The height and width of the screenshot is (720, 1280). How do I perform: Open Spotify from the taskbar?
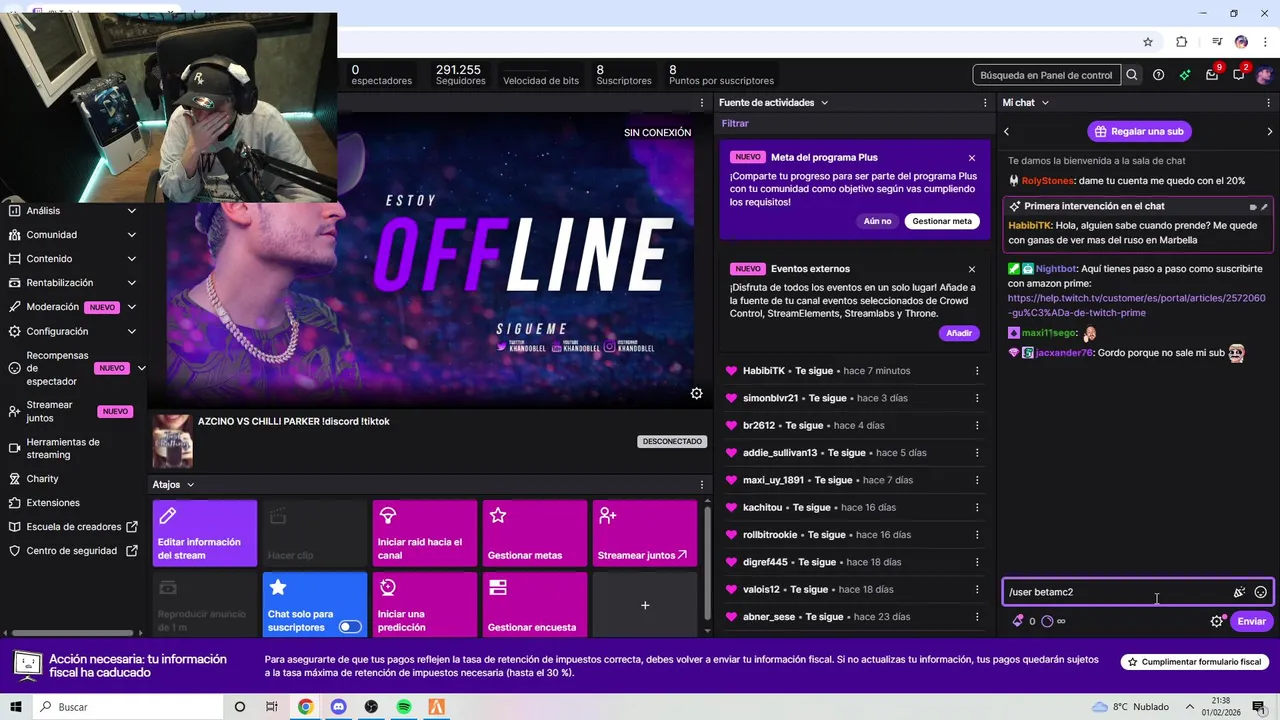(x=404, y=707)
